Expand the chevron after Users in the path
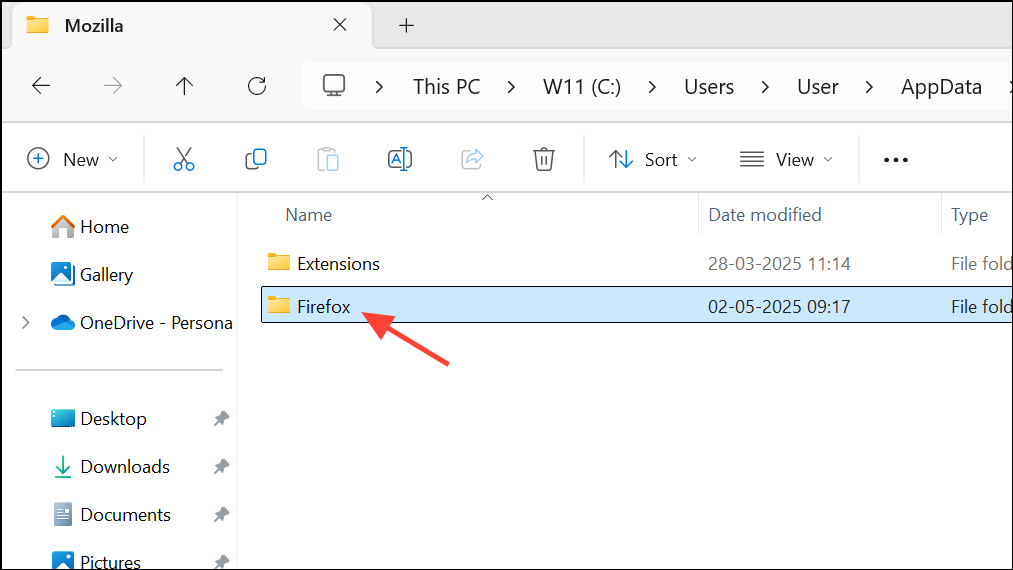Image resolution: width=1013 pixels, height=570 pixels. click(765, 87)
